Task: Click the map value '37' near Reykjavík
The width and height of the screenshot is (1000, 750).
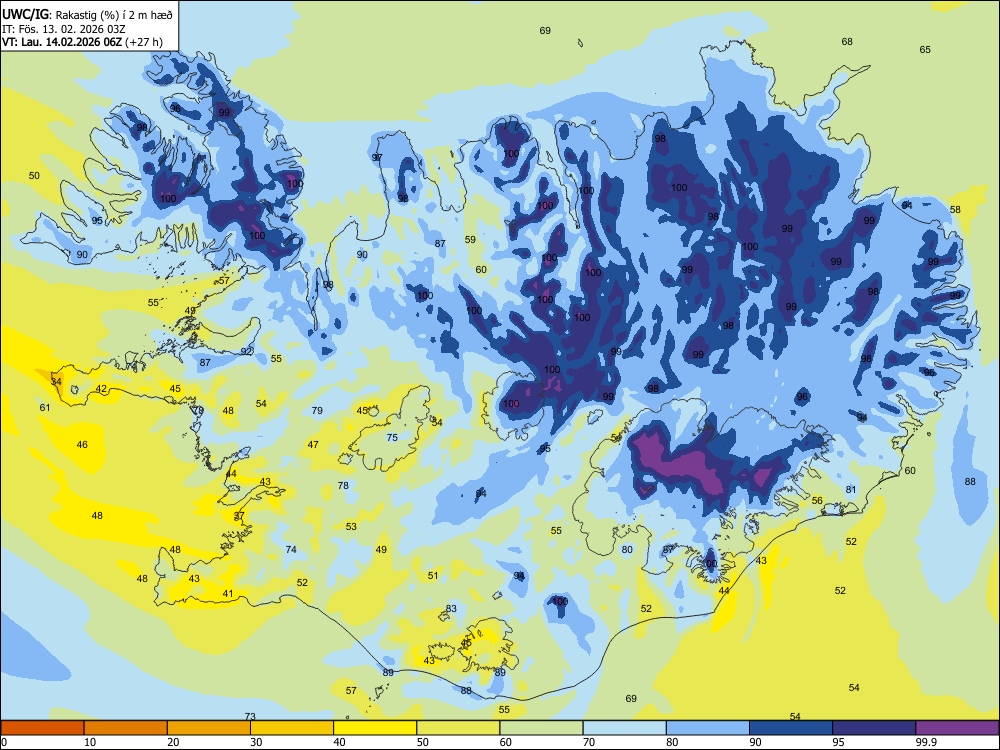Action: (x=239, y=515)
